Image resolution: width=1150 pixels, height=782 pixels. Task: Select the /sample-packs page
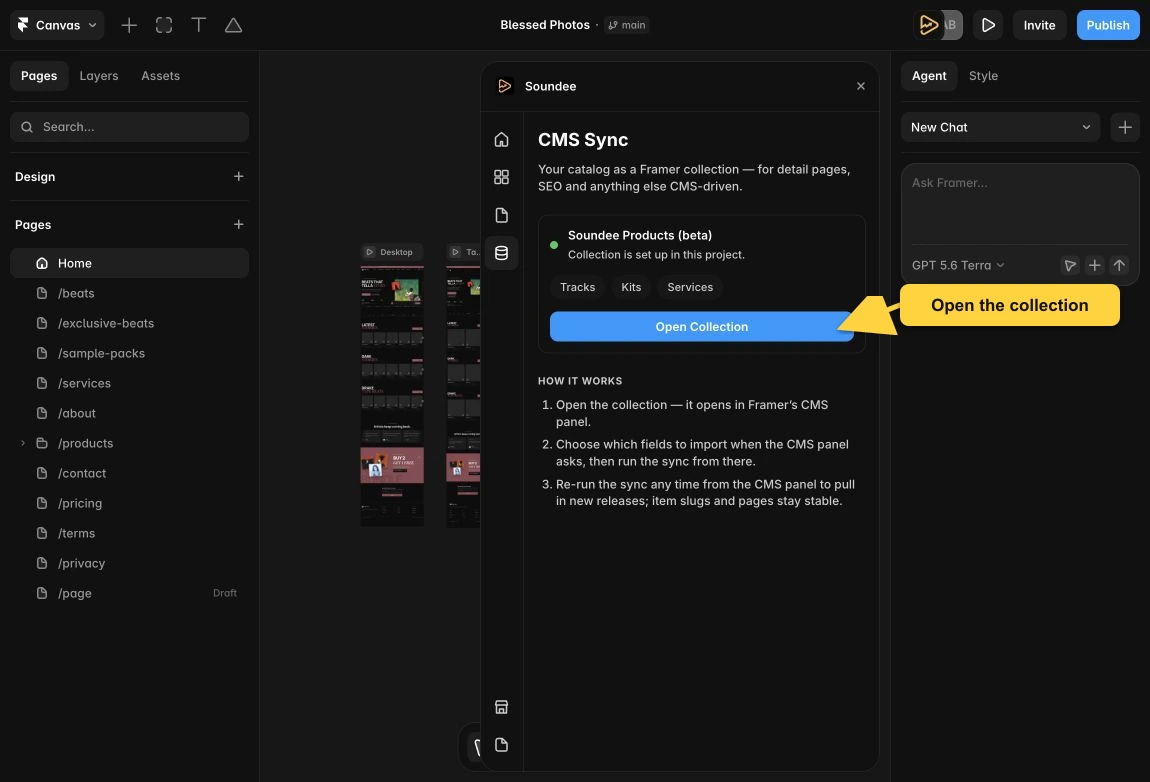point(129,353)
